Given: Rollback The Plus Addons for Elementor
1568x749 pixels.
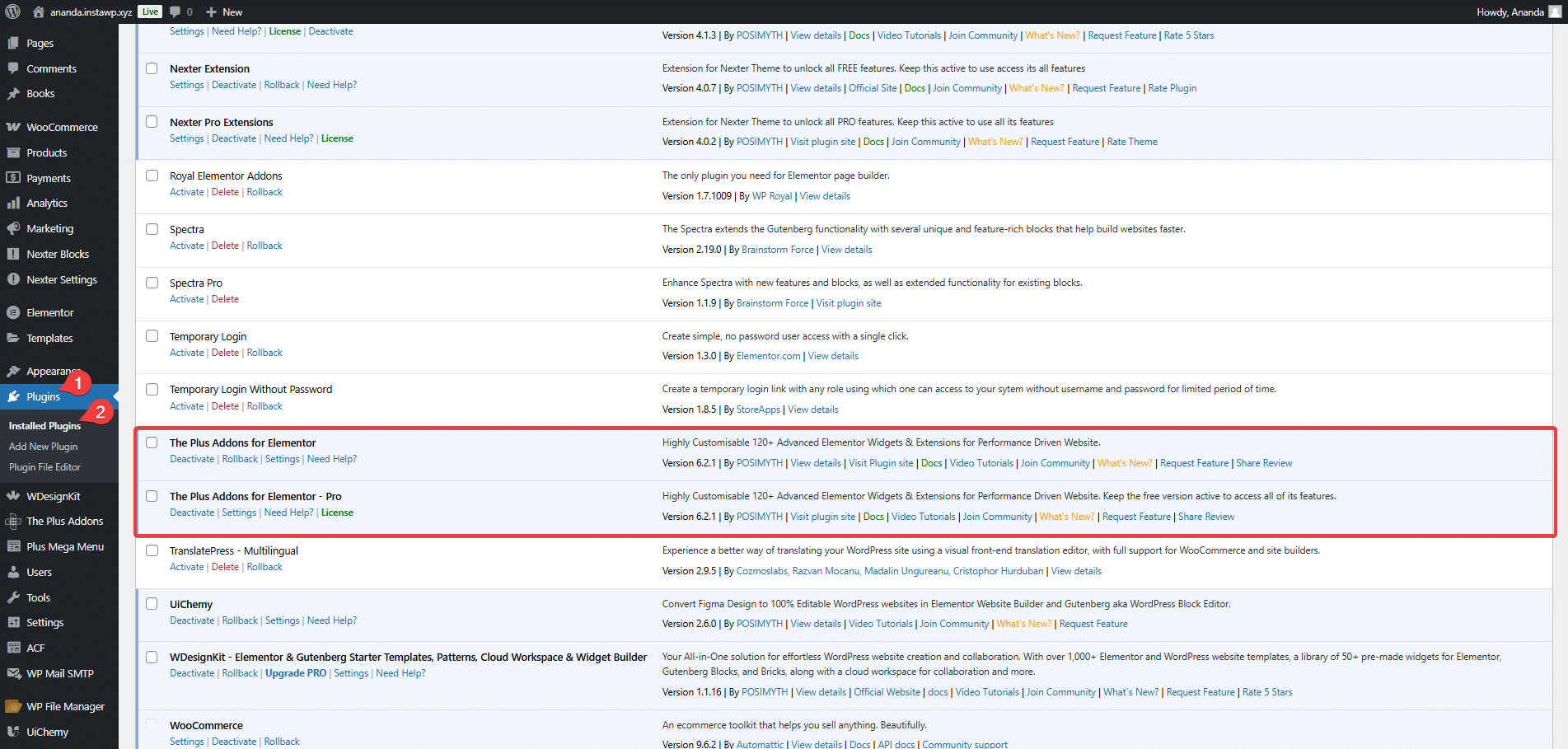Looking at the screenshot, I should tap(240, 459).
